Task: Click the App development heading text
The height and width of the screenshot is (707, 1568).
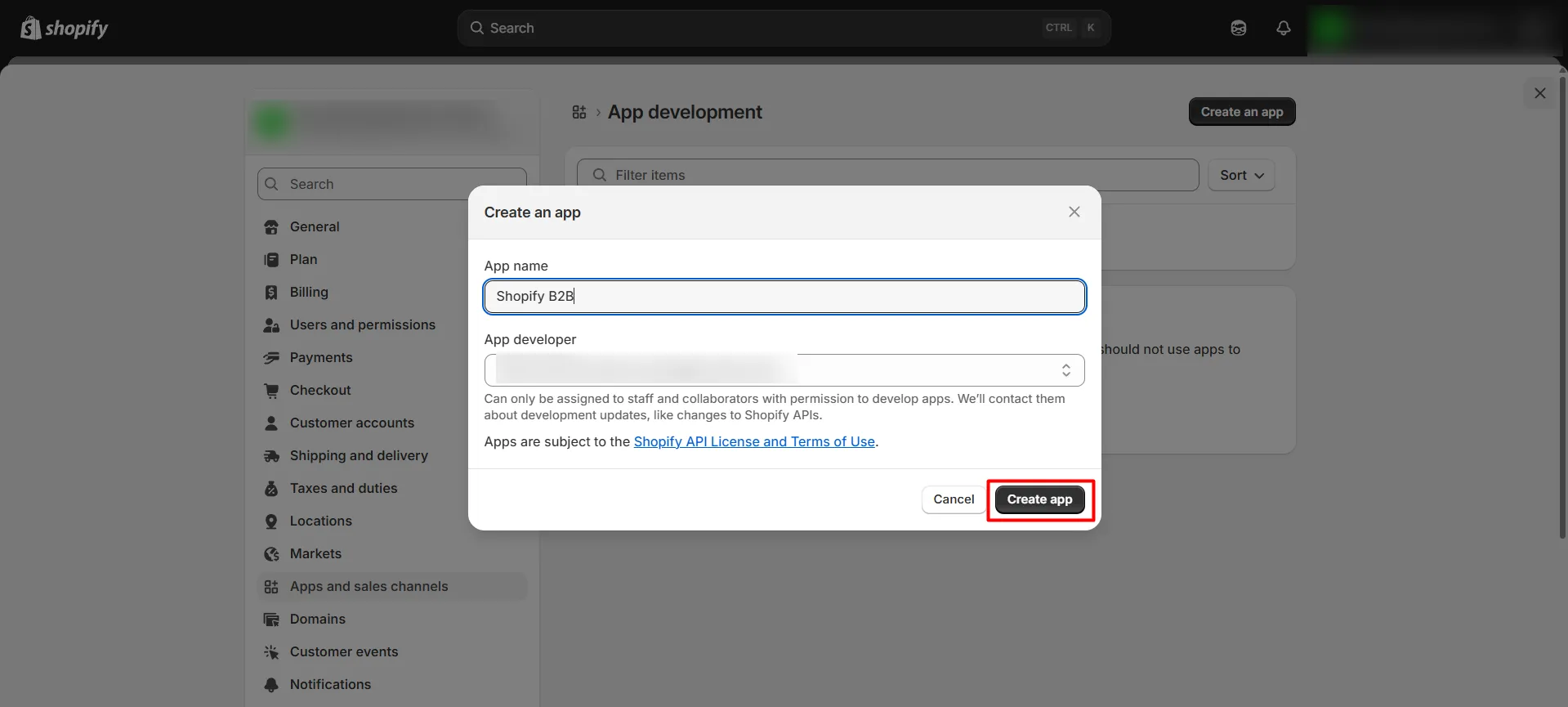Action: 685,112
